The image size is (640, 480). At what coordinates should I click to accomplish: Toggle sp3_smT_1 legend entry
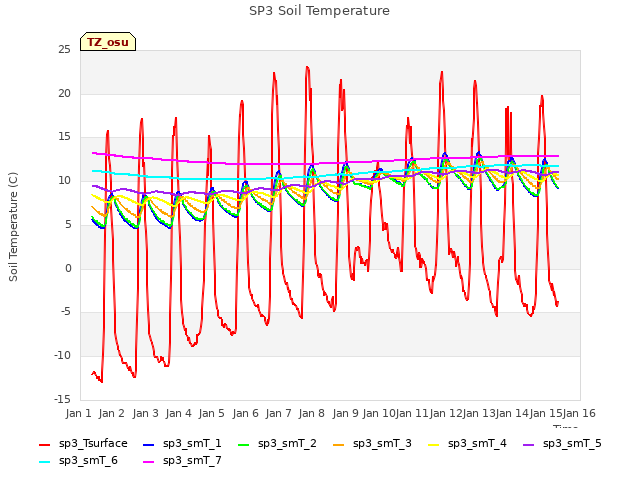pyautogui.click(x=182, y=444)
